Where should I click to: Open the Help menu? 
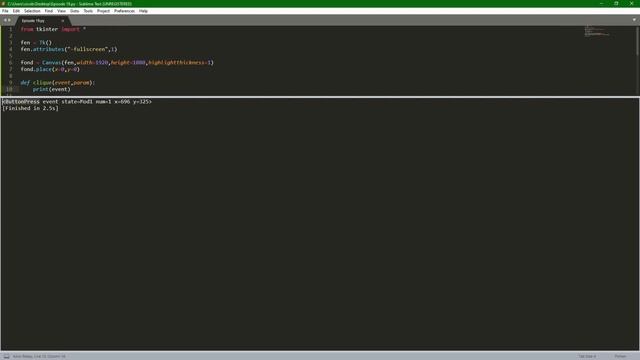143,11
